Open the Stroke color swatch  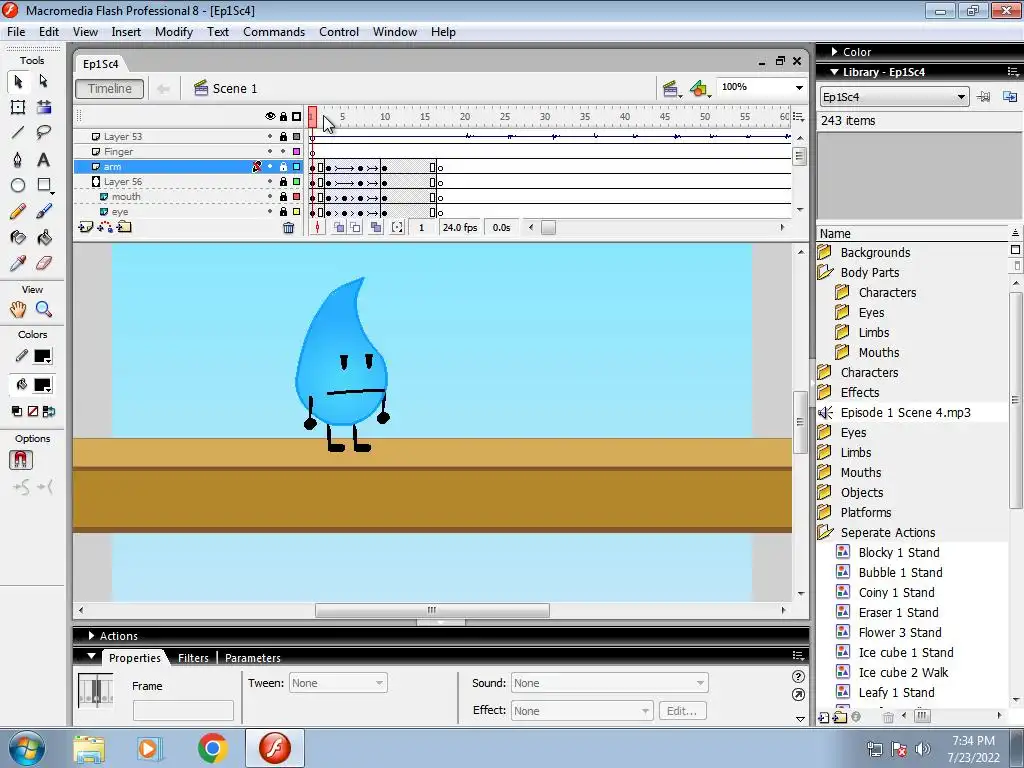pos(42,357)
